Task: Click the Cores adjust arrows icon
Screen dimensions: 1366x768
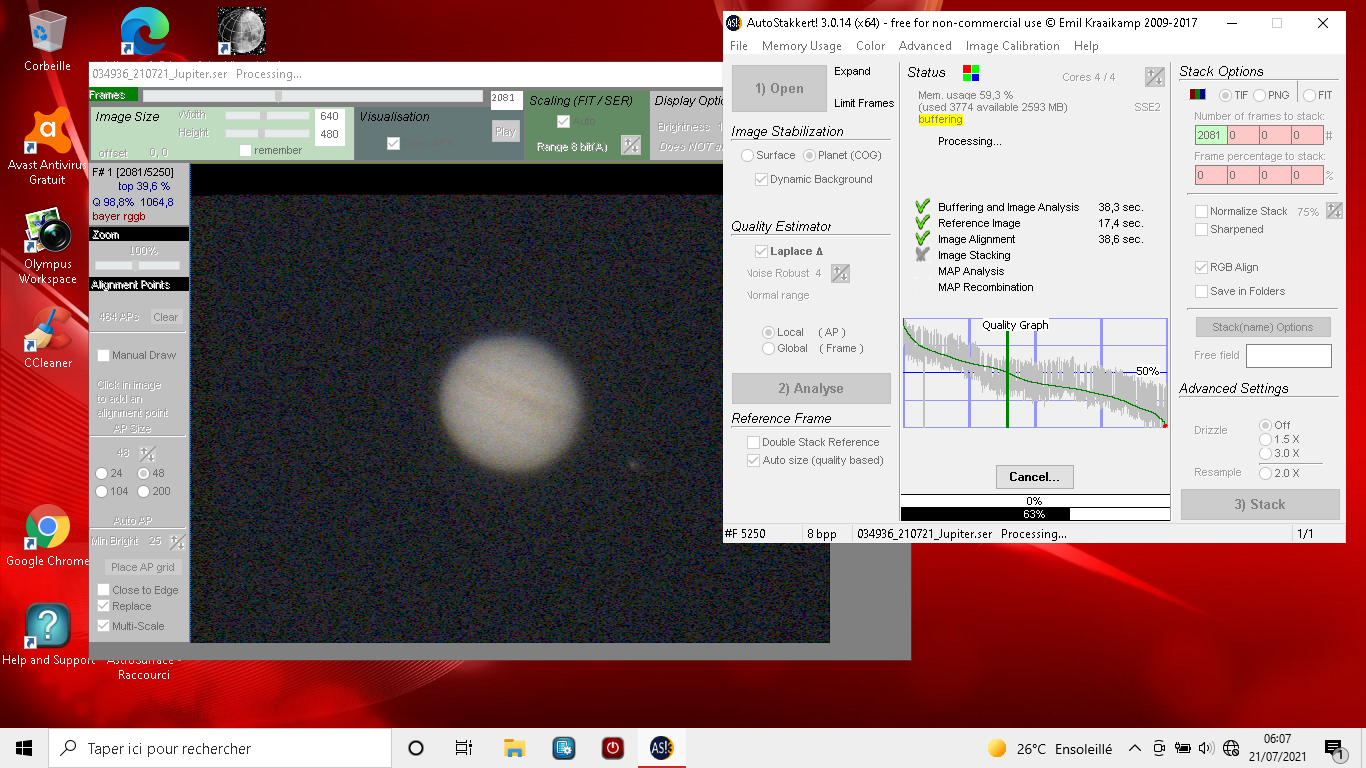Action: tap(1154, 77)
